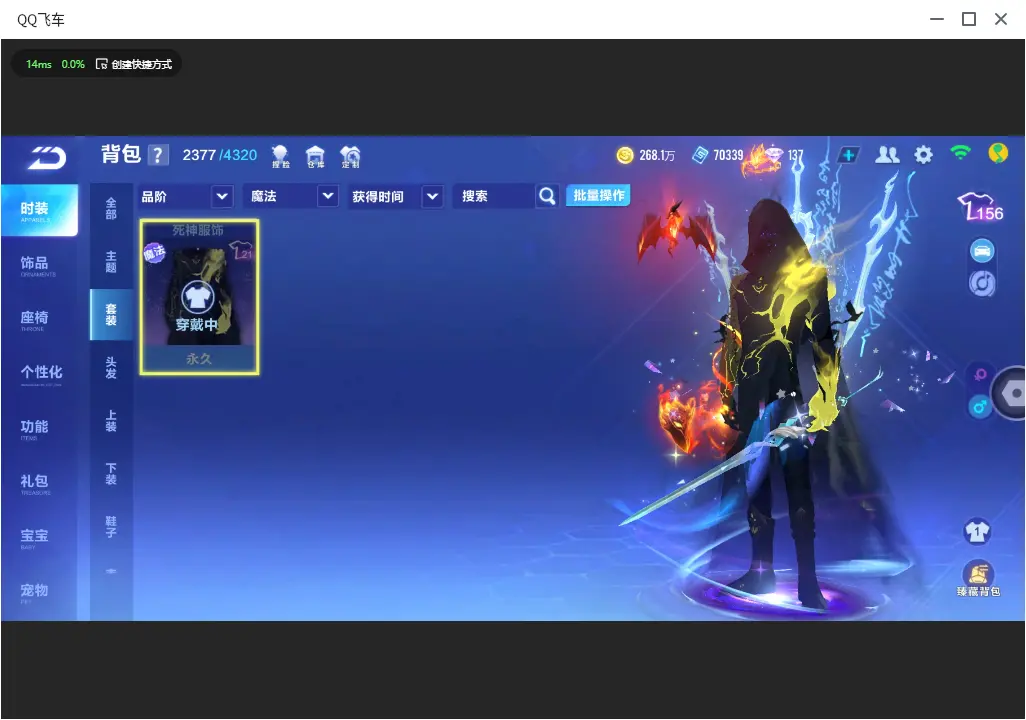1026x720 pixels.
Task: Select the 主题 theme subcategory
Action: [111, 262]
